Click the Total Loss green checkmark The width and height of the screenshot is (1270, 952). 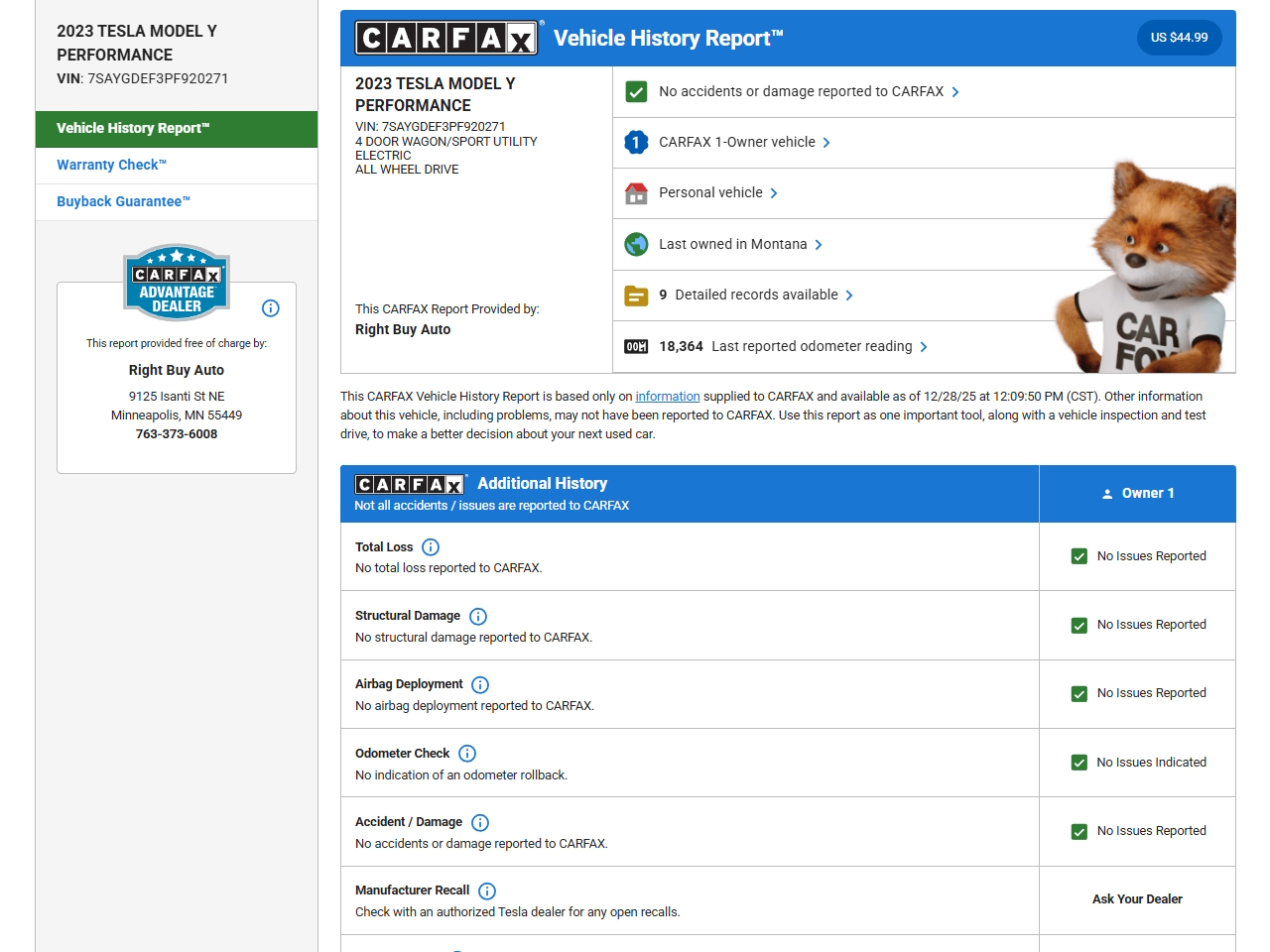pyautogui.click(x=1079, y=556)
